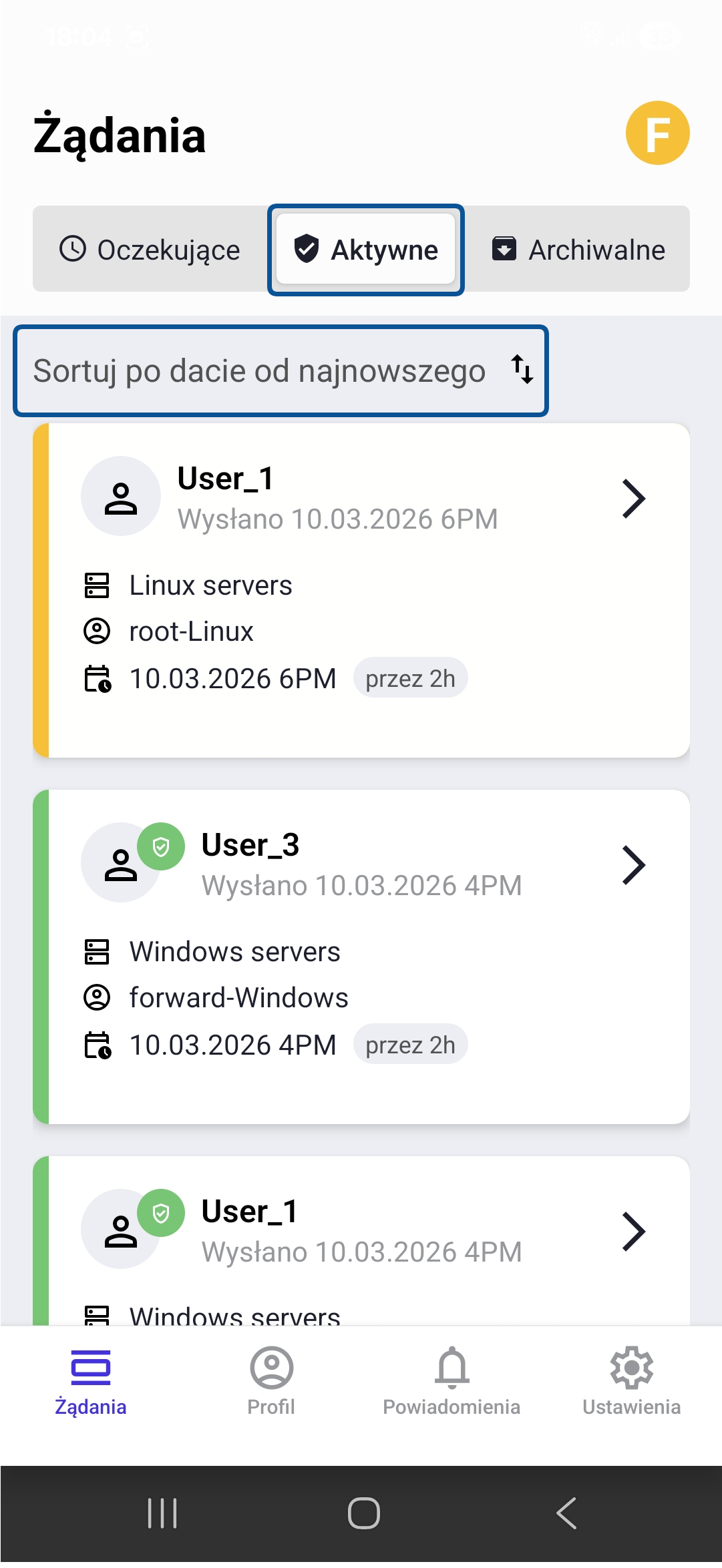This screenshot has width=722, height=1568.
Task: Open the Archiwalne tab
Action: (x=578, y=250)
